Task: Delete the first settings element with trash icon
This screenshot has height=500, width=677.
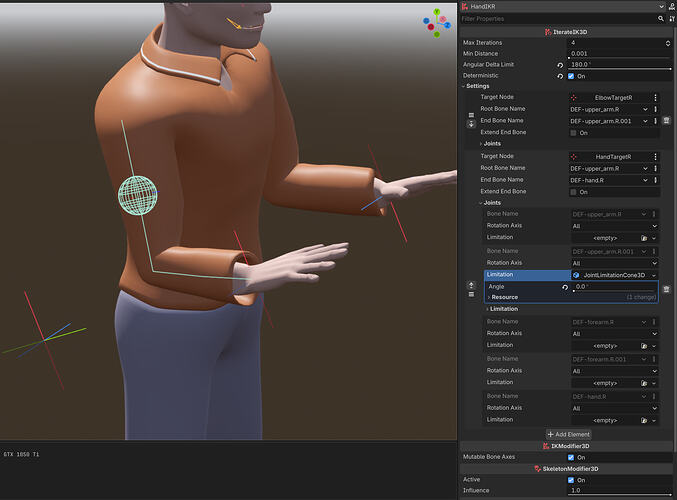Action: coord(666,120)
